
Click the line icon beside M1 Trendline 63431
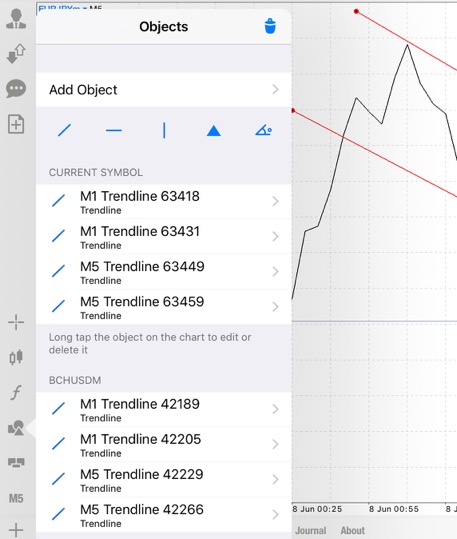(x=58, y=236)
